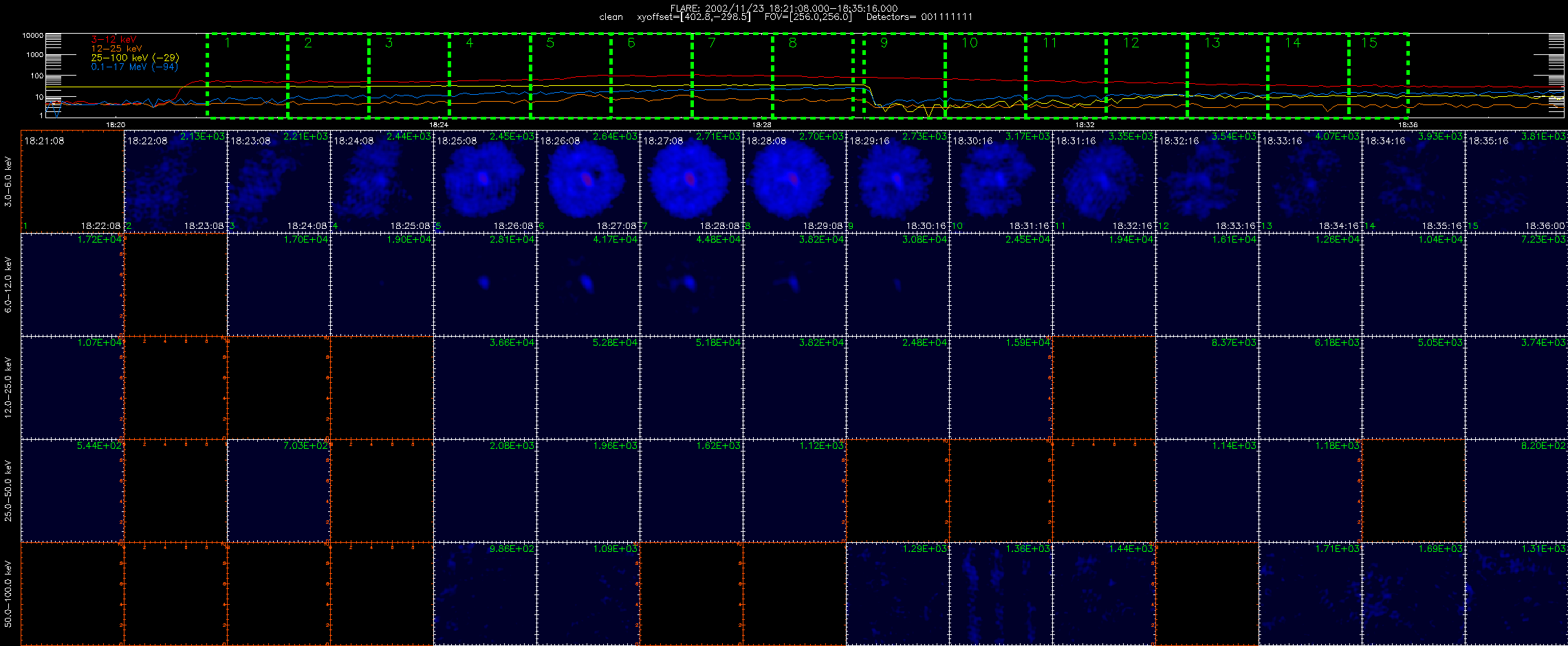Screen dimensions: 1568x646
Task: Click the 18:36:00 end time label
Action: pyautogui.click(x=1545, y=225)
